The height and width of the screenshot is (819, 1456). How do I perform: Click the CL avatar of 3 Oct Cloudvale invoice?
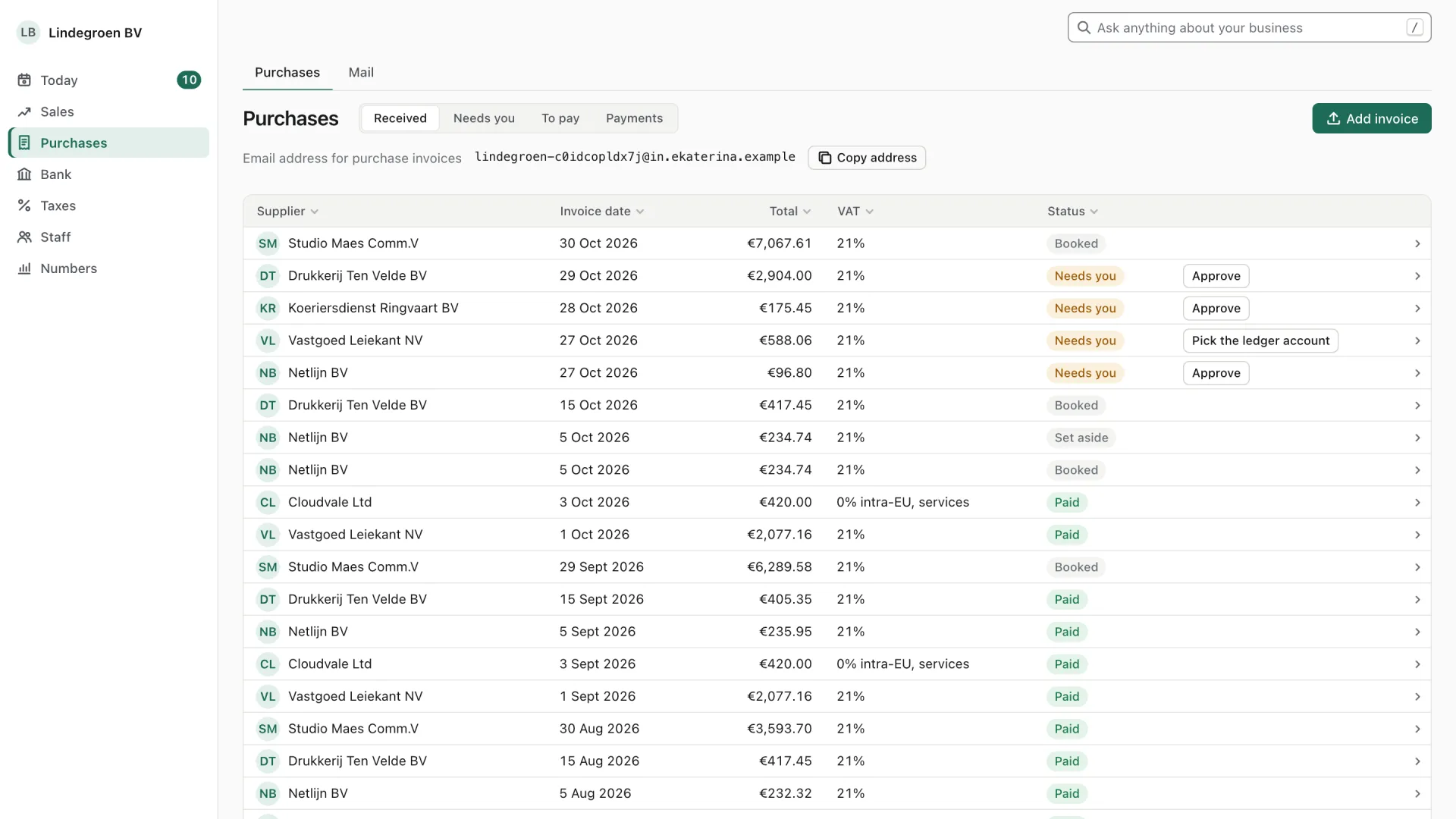click(268, 502)
